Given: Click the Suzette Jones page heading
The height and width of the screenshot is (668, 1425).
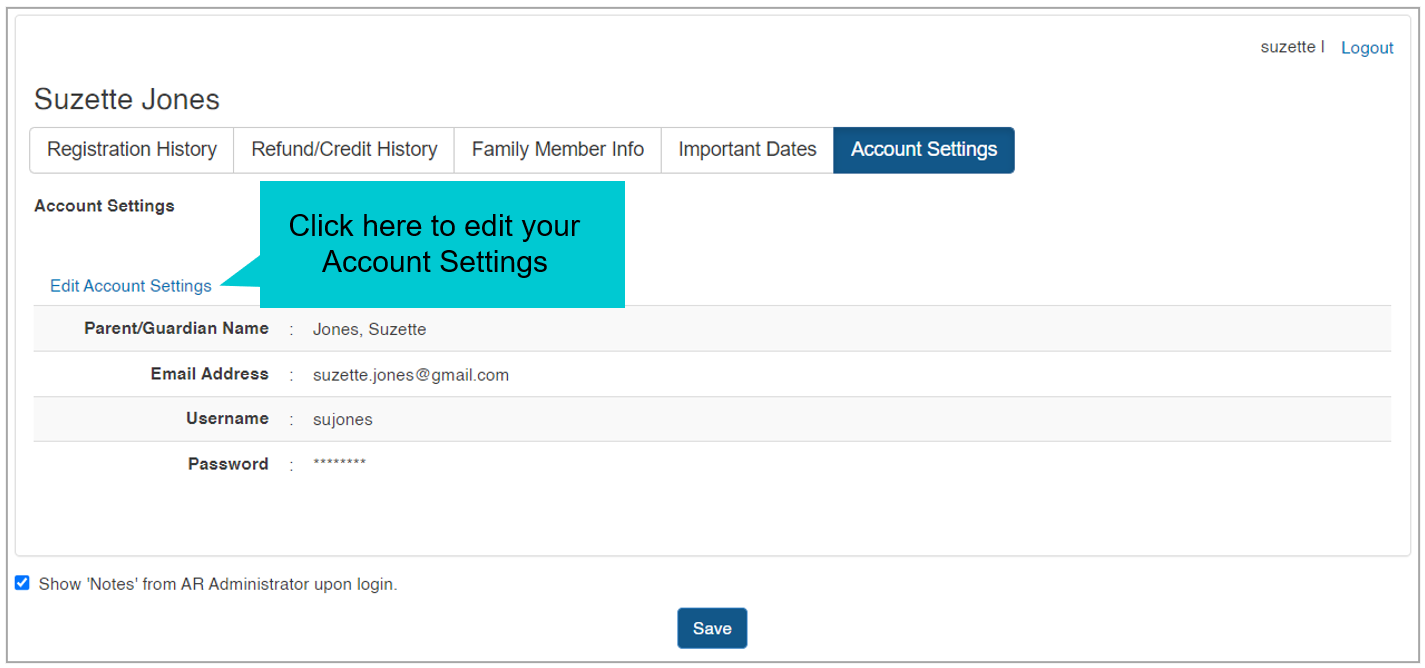Looking at the screenshot, I should click(x=127, y=99).
